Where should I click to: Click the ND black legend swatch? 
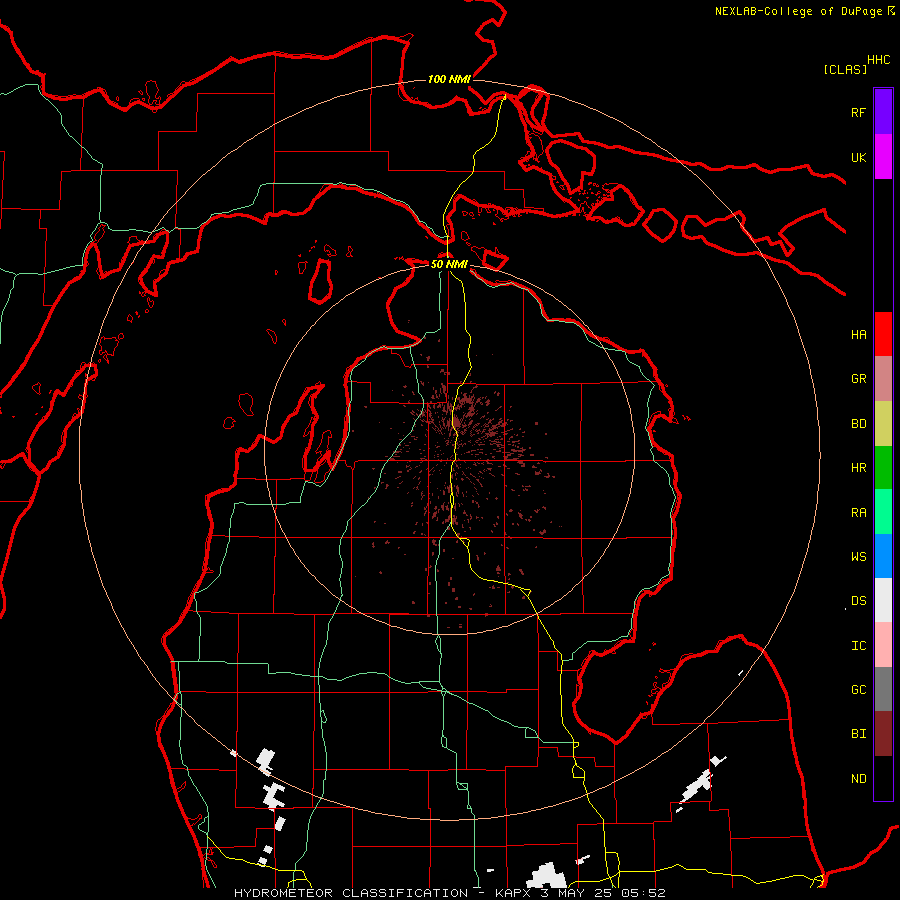click(x=883, y=778)
